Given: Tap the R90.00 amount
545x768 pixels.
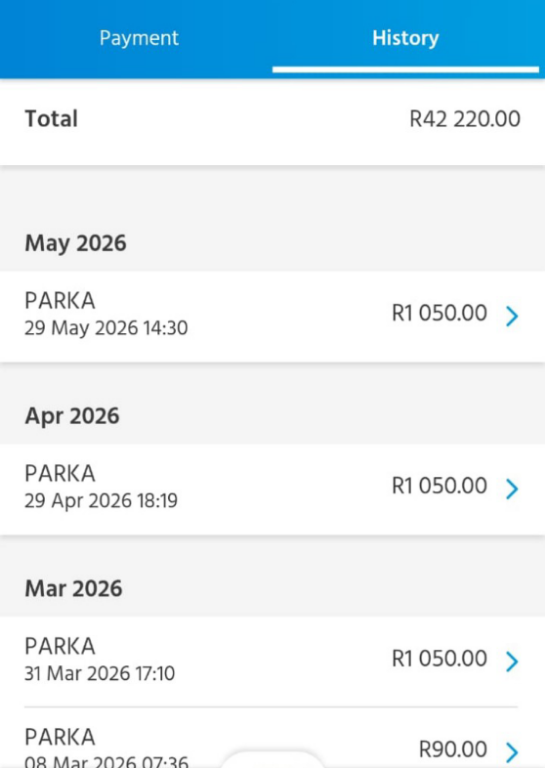Looking at the screenshot, I should tap(453, 749).
